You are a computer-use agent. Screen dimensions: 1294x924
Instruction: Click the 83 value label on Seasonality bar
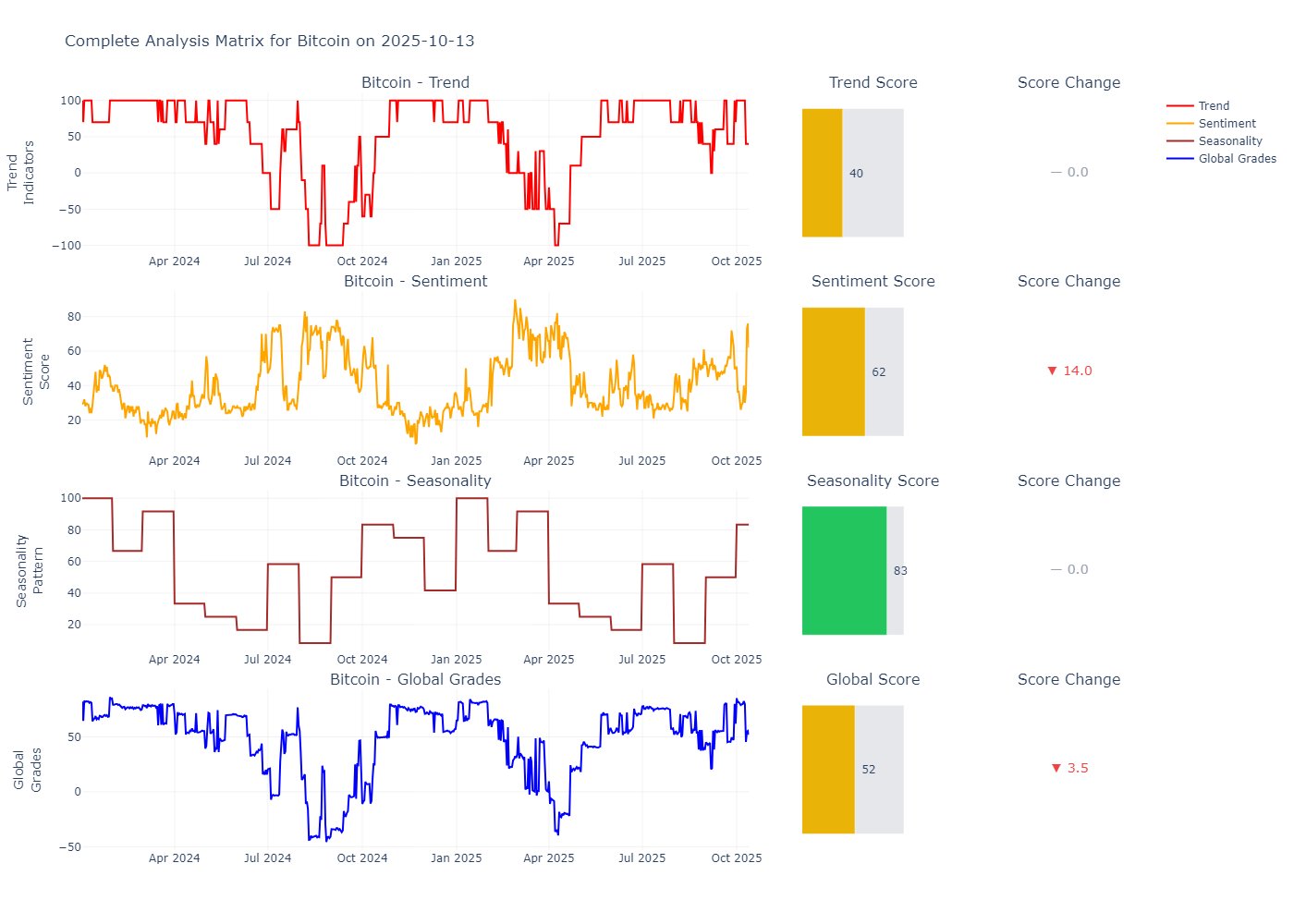900,571
